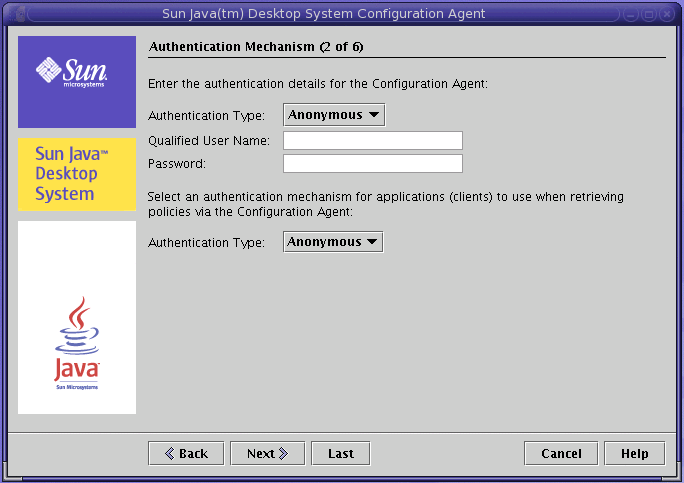Click the Java coffee cup logo
This screenshot has height=483, width=684.
click(x=77, y=343)
